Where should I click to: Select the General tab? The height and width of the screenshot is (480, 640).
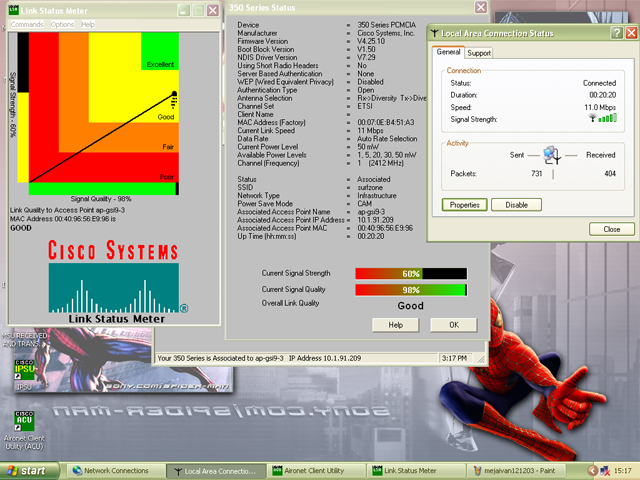pos(449,51)
